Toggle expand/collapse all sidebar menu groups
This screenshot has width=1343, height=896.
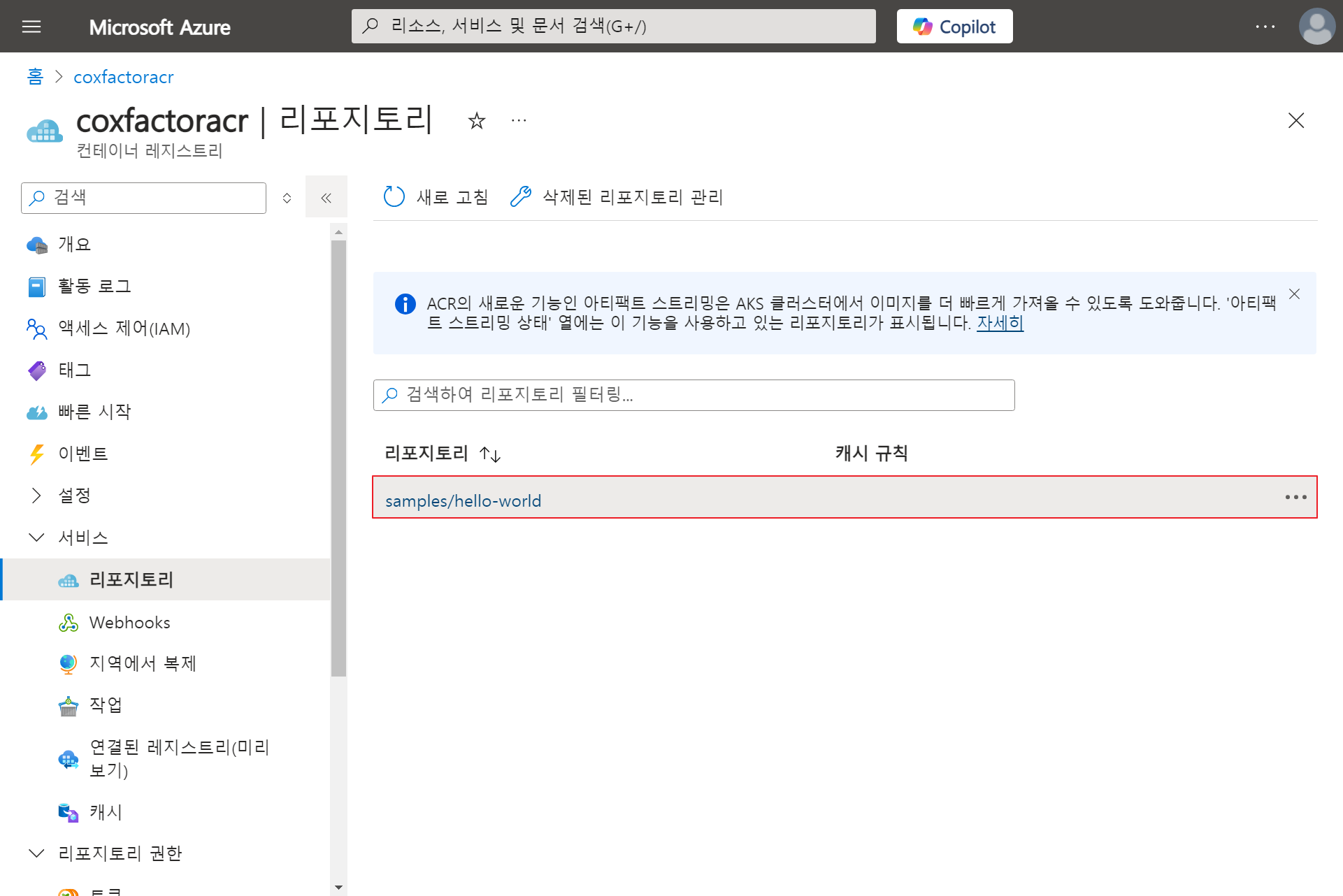click(287, 198)
